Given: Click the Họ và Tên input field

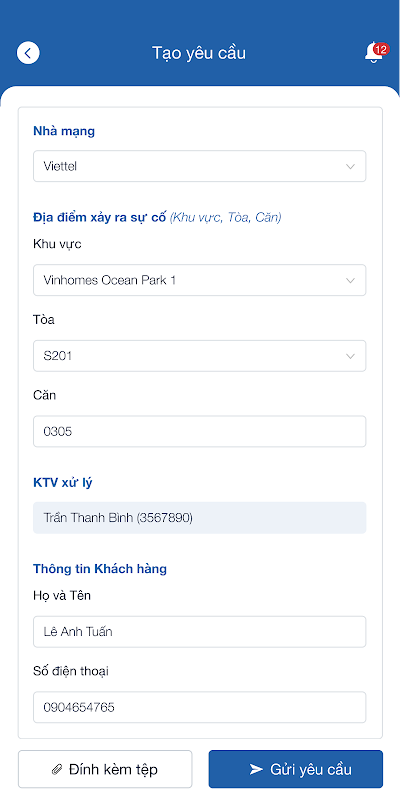Looking at the screenshot, I should click(x=199, y=632).
